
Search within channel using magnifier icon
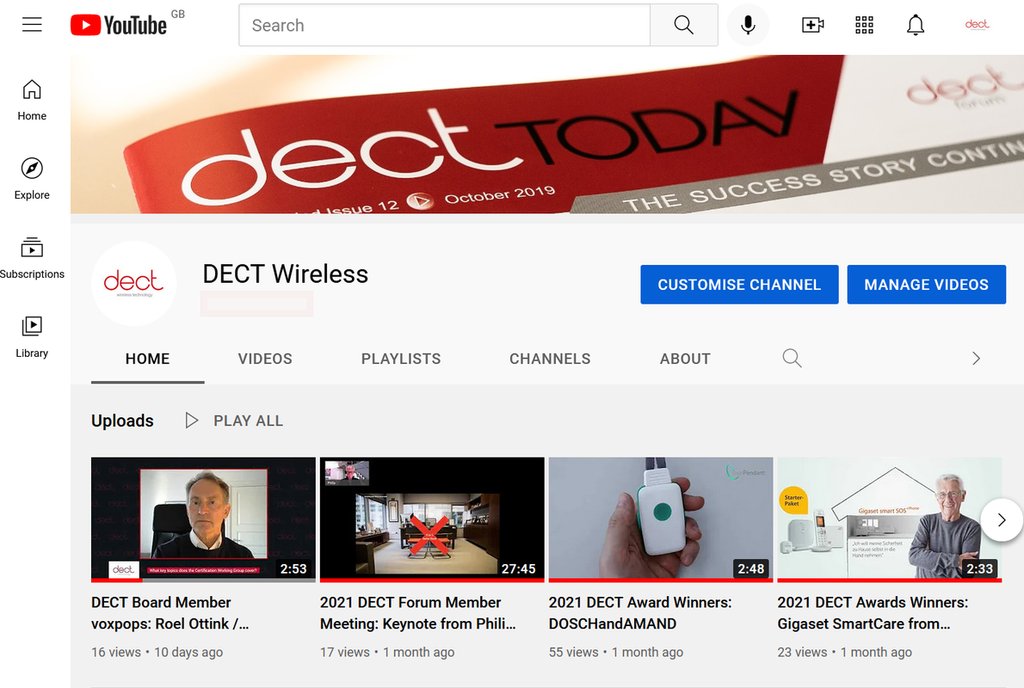[x=792, y=358]
